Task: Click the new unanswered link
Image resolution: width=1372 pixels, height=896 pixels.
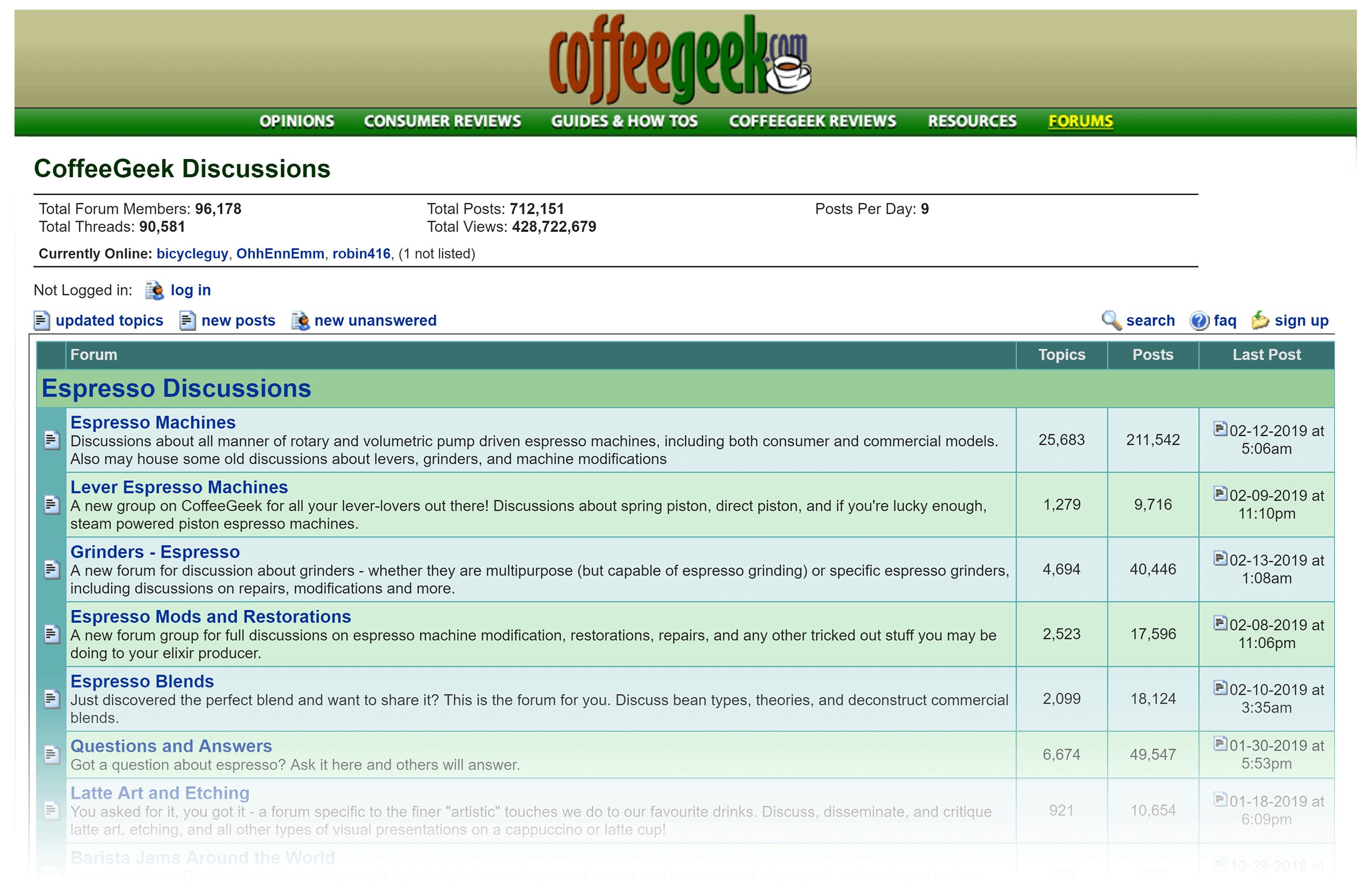Action: (x=376, y=321)
